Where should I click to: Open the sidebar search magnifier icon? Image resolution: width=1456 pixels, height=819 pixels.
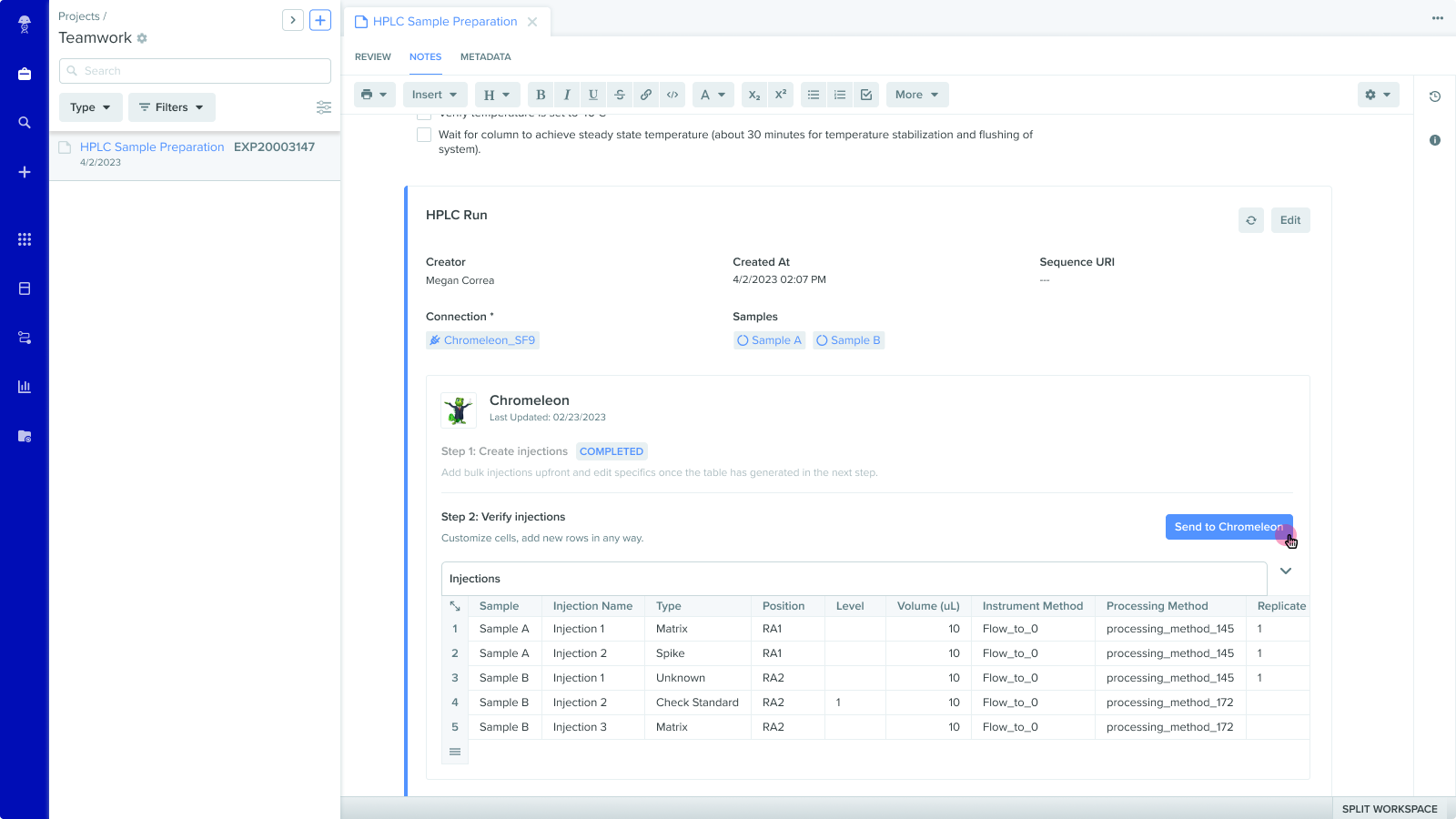[x=25, y=123]
